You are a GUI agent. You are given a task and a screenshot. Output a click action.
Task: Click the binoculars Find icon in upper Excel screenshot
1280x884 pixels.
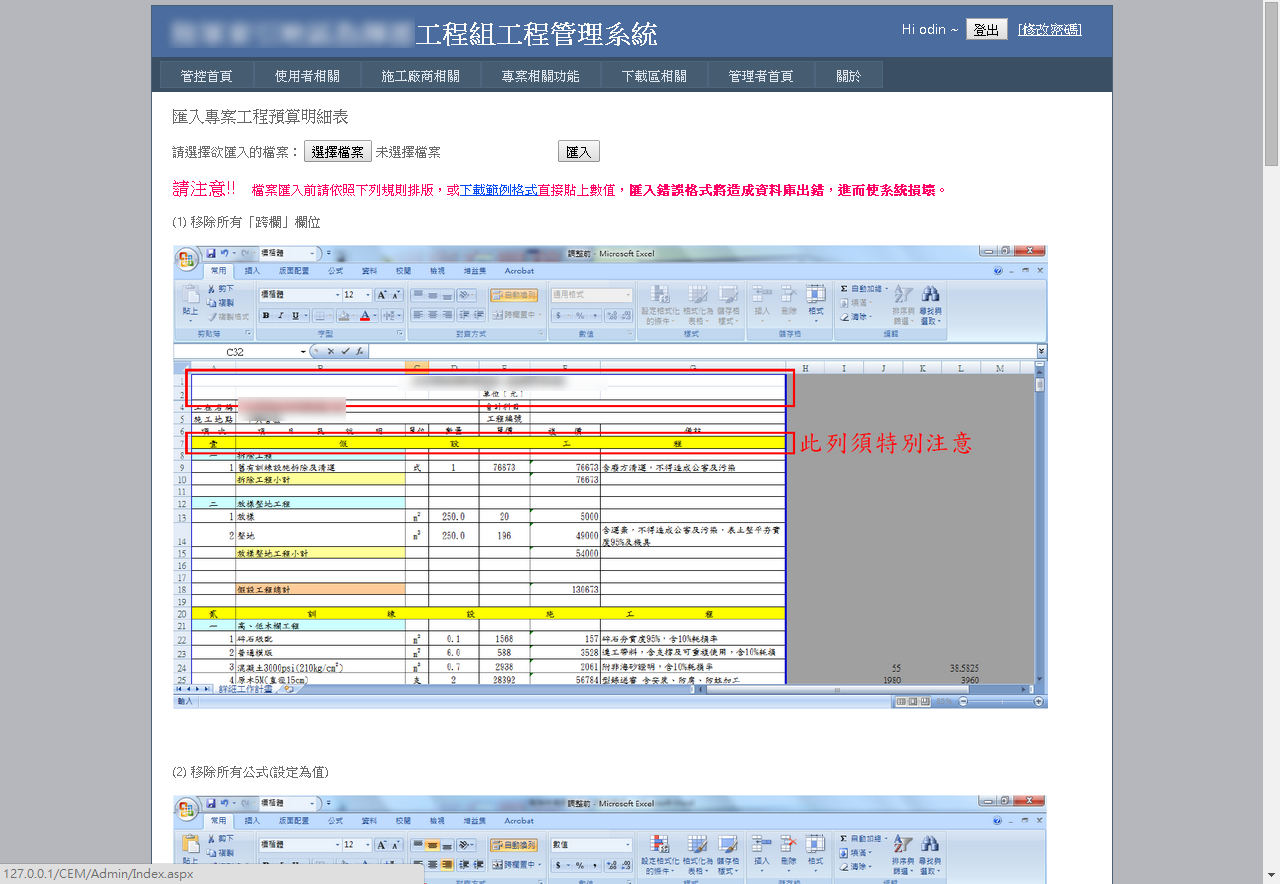(931, 294)
